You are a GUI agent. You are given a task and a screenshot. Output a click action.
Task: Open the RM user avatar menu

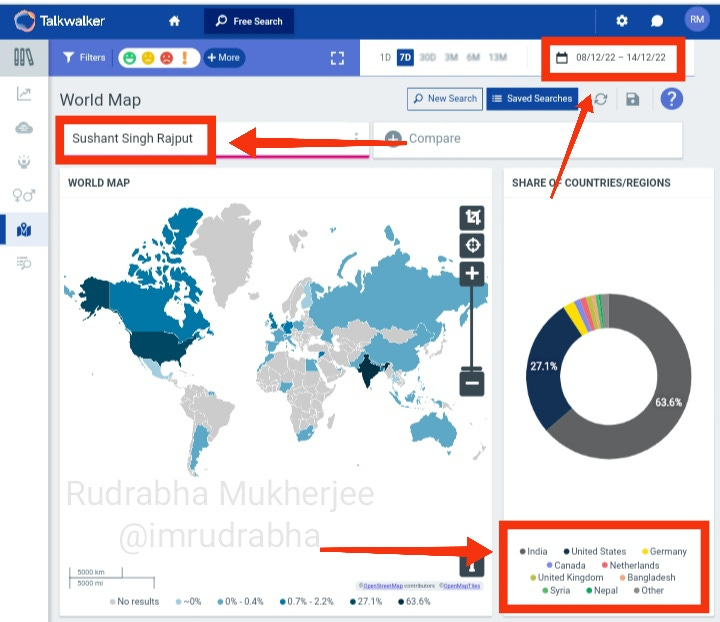click(x=697, y=20)
